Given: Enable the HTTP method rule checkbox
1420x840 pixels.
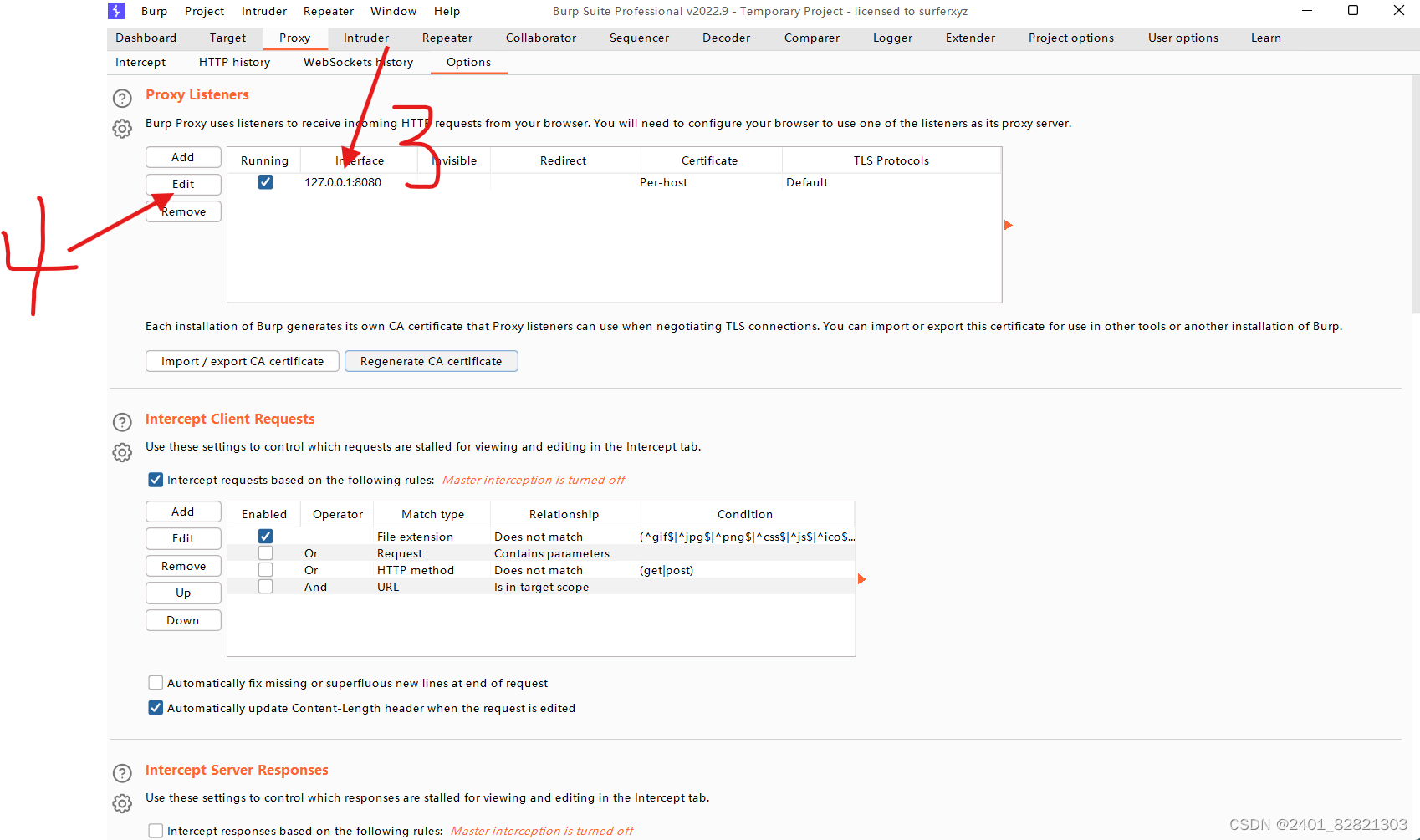Looking at the screenshot, I should coord(265,570).
